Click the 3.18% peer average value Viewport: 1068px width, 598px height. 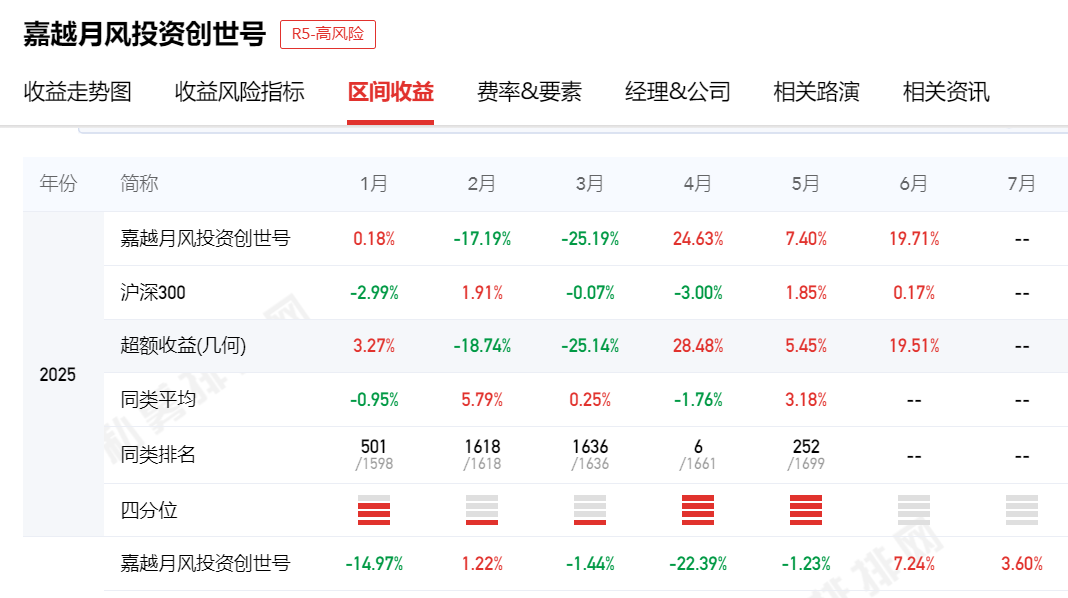[806, 400]
